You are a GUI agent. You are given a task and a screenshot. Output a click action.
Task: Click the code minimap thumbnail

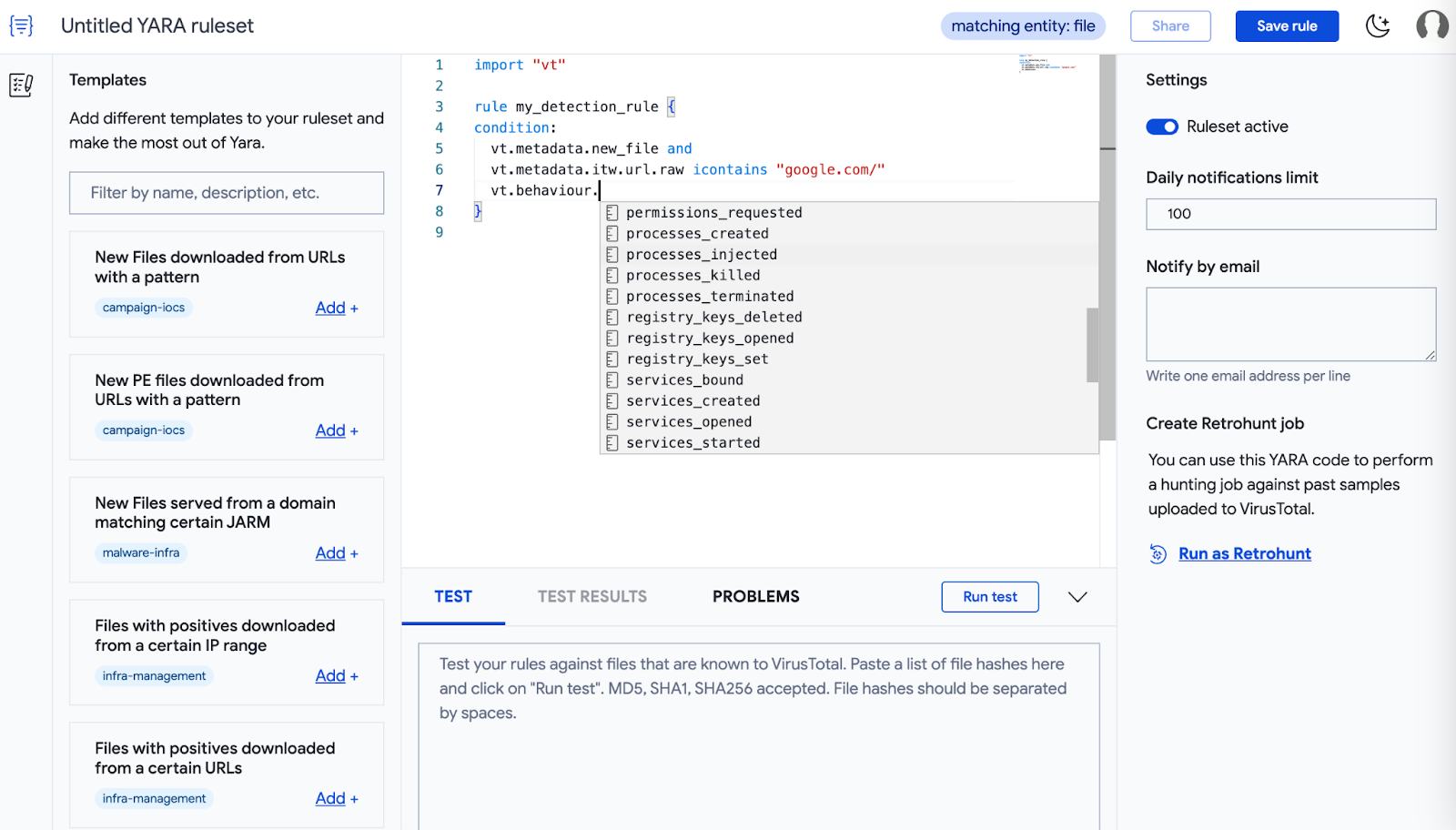[1047, 63]
